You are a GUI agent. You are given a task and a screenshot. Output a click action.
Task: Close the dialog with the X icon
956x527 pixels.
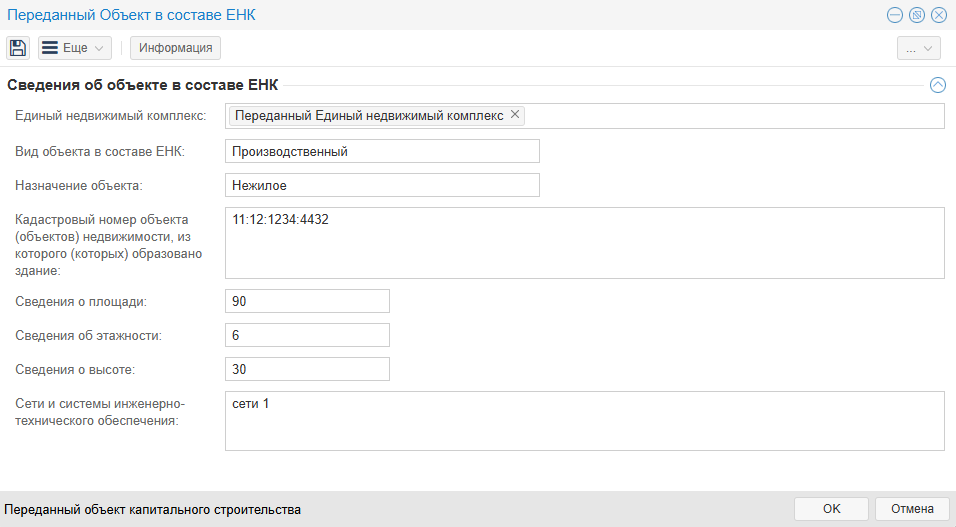[x=938, y=15]
